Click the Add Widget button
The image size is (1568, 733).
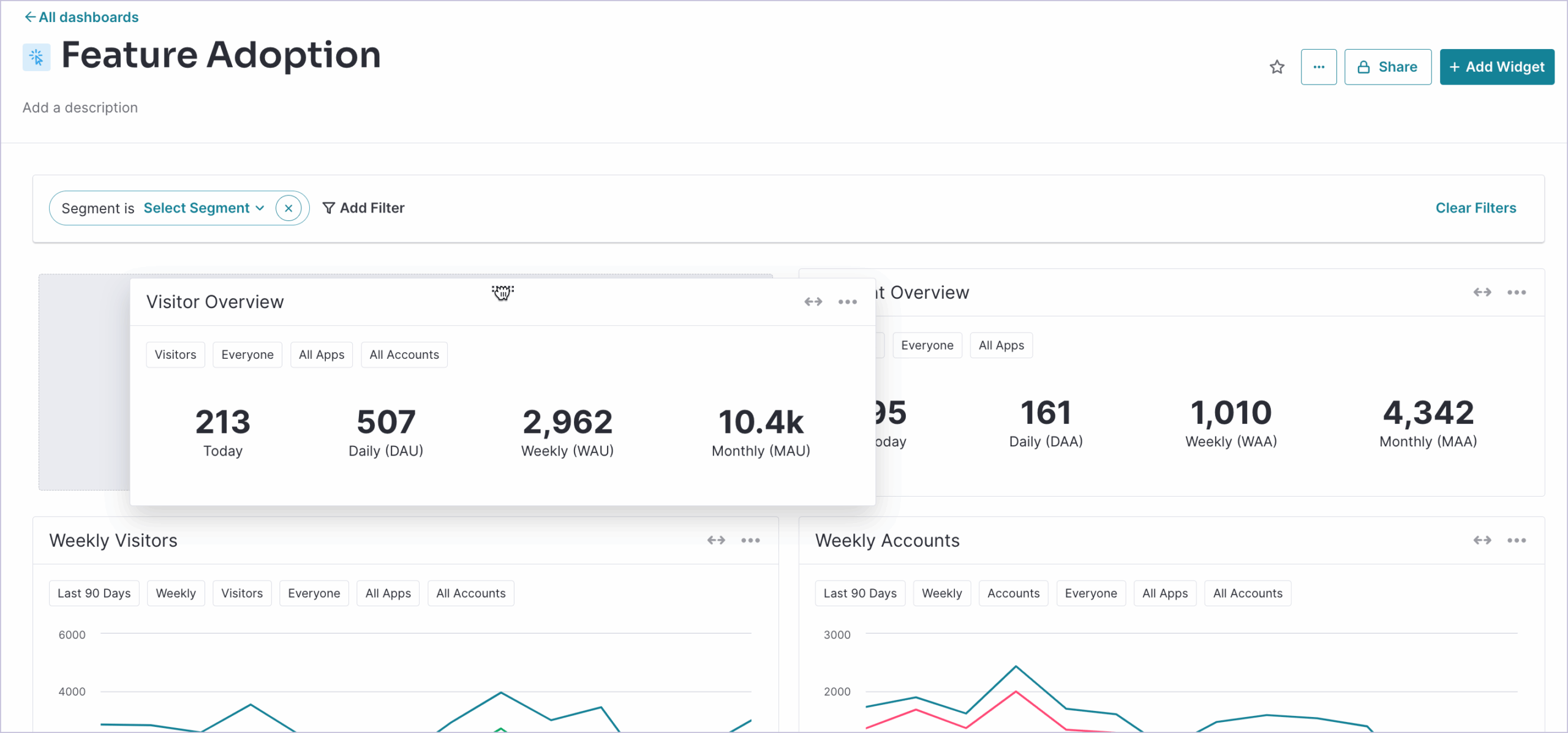pyautogui.click(x=1497, y=67)
